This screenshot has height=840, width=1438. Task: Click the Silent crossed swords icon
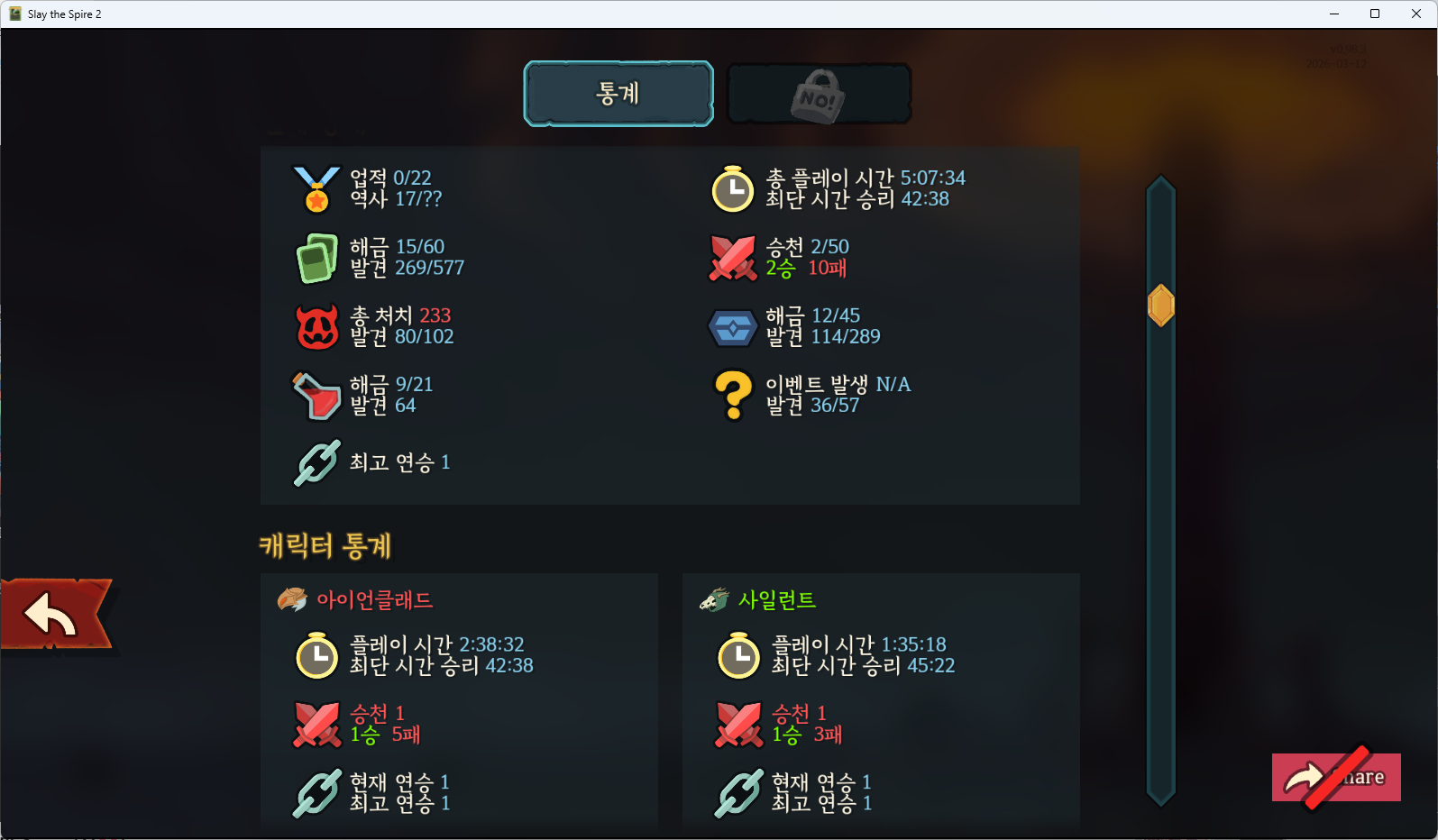tap(739, 725)
